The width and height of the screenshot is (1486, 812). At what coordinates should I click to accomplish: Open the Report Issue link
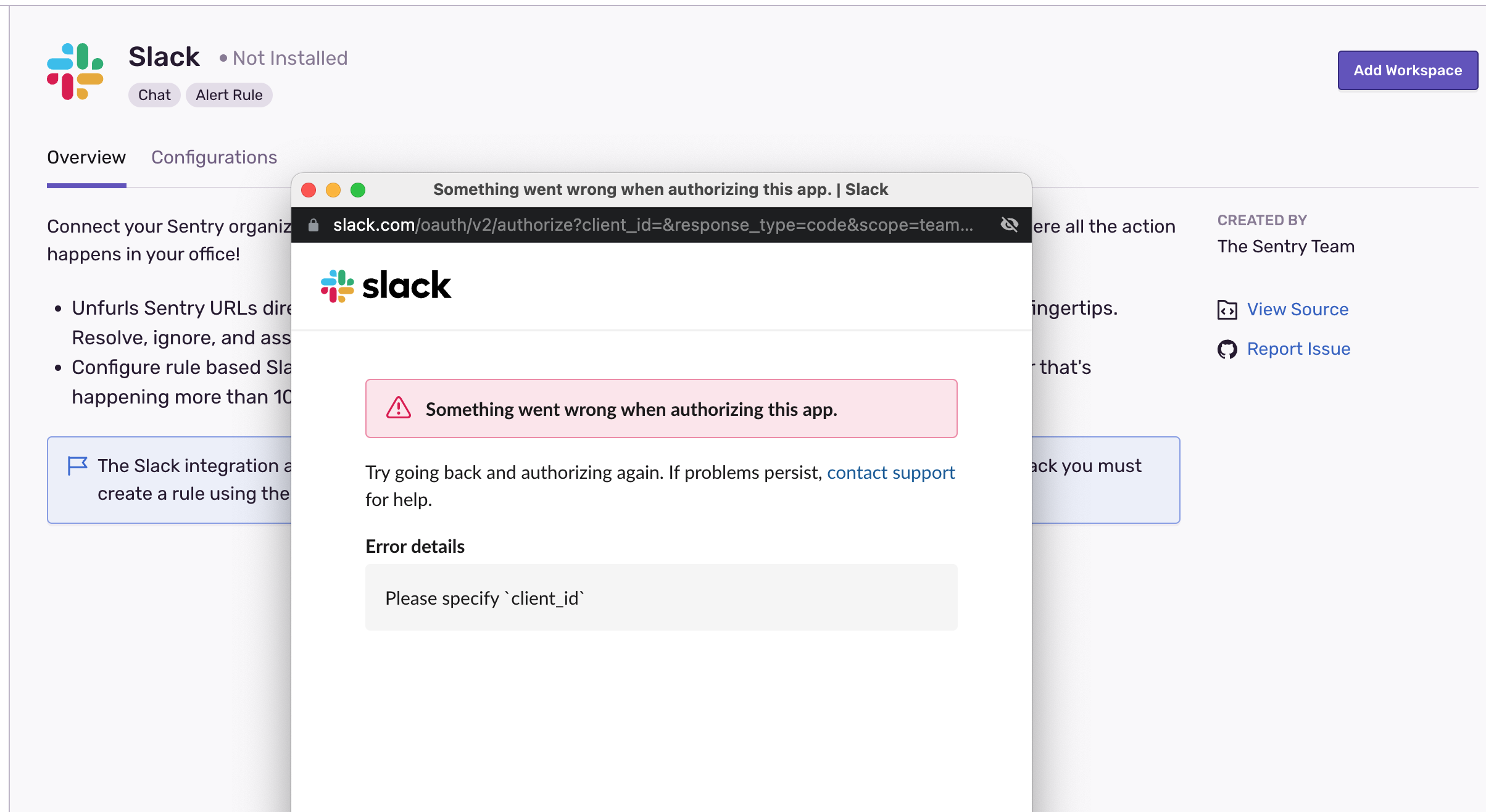click(x=1299, y=349)
